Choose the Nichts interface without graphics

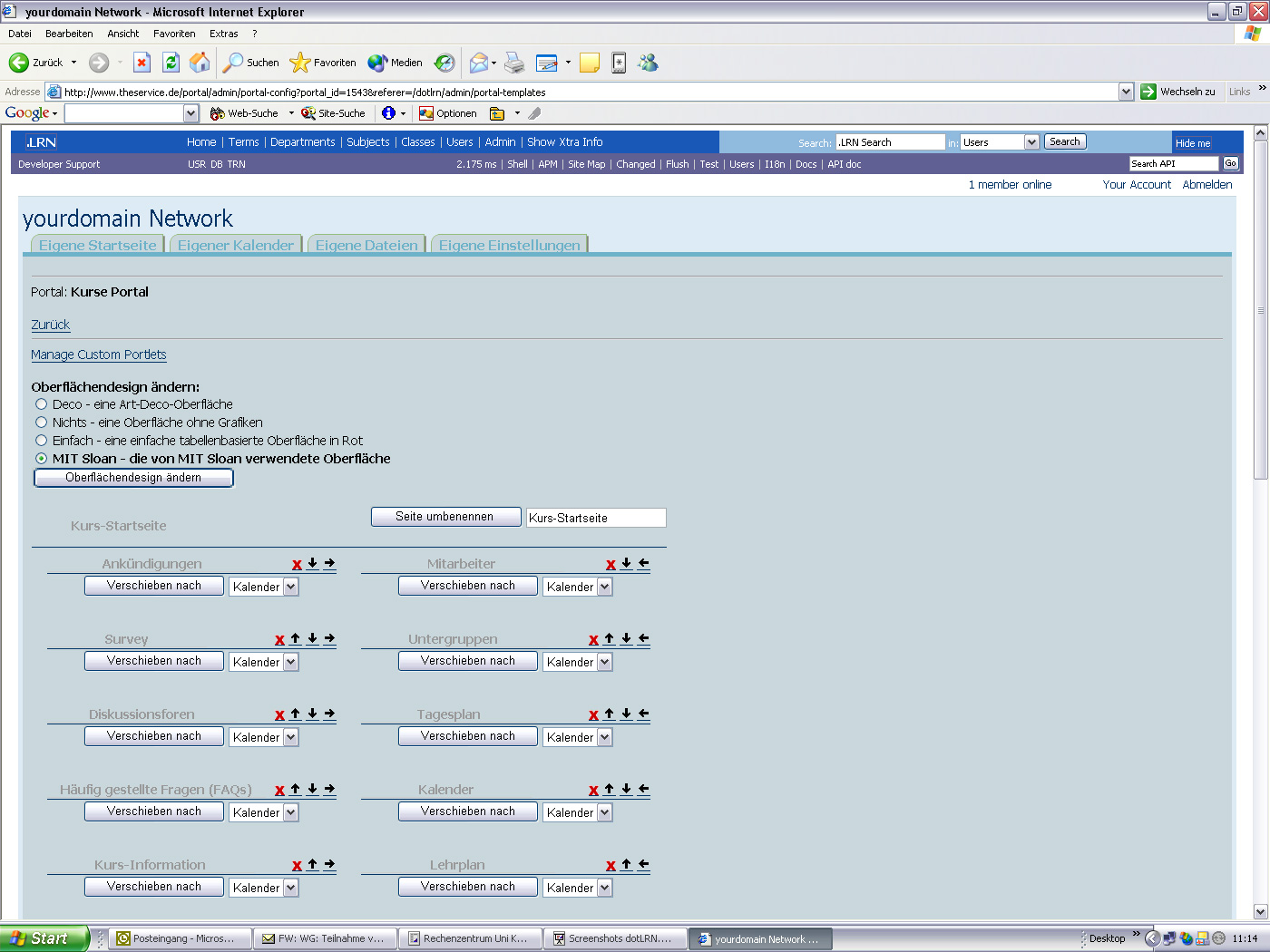point(41,423)
